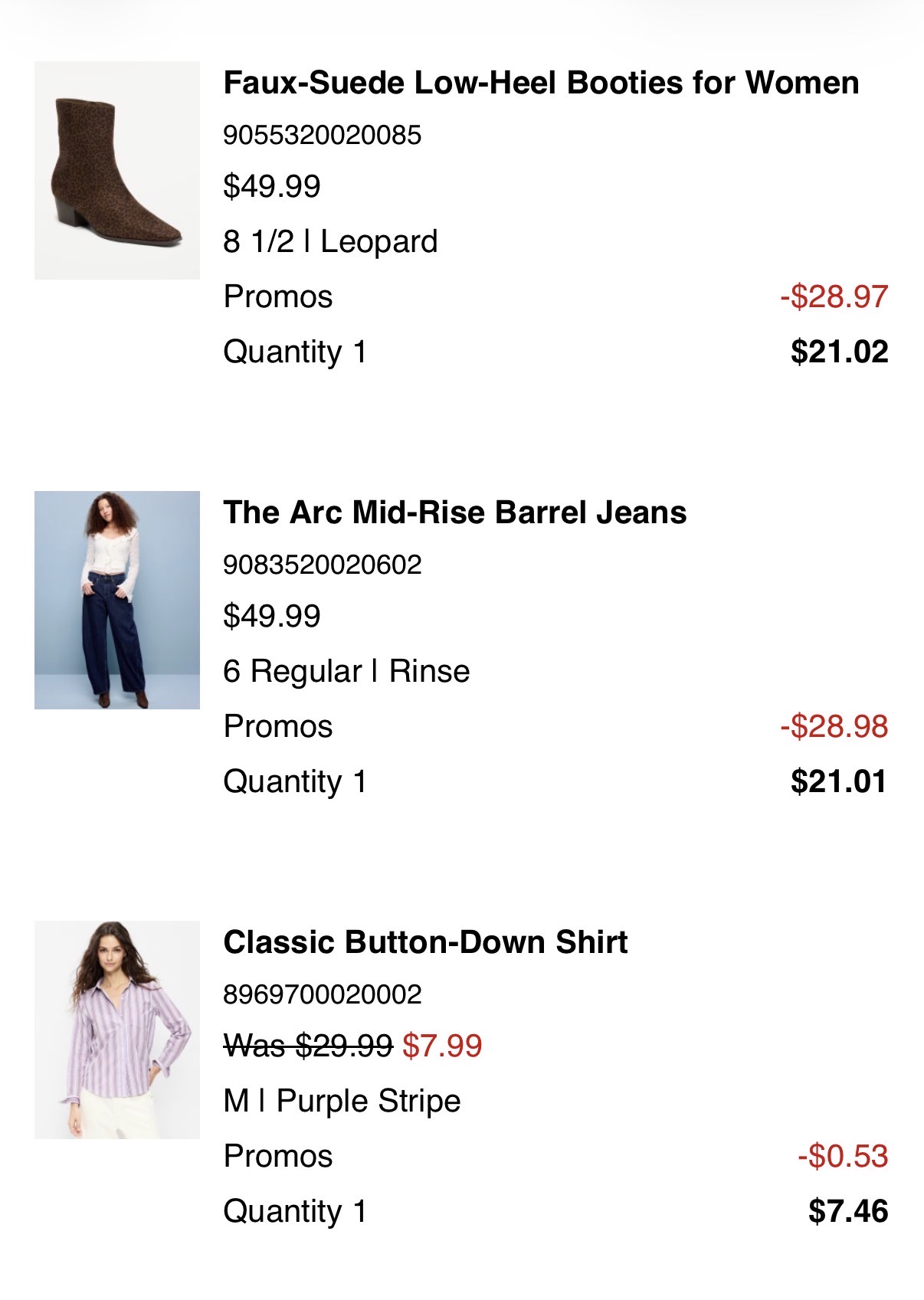This screenshot has height=1300, width=924.
Task: Click the M Purple Stripe variant text
Action: pos(342,1101)
